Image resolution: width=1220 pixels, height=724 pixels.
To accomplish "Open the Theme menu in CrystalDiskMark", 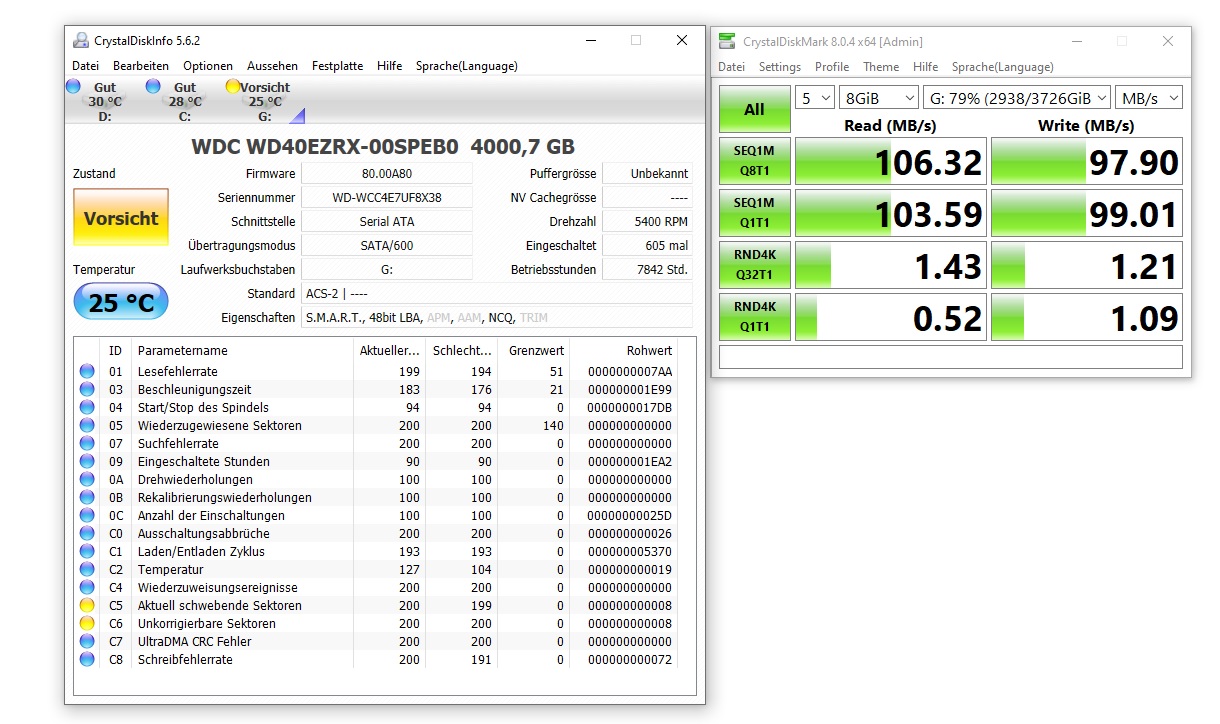I will click(x=881, y=67).
